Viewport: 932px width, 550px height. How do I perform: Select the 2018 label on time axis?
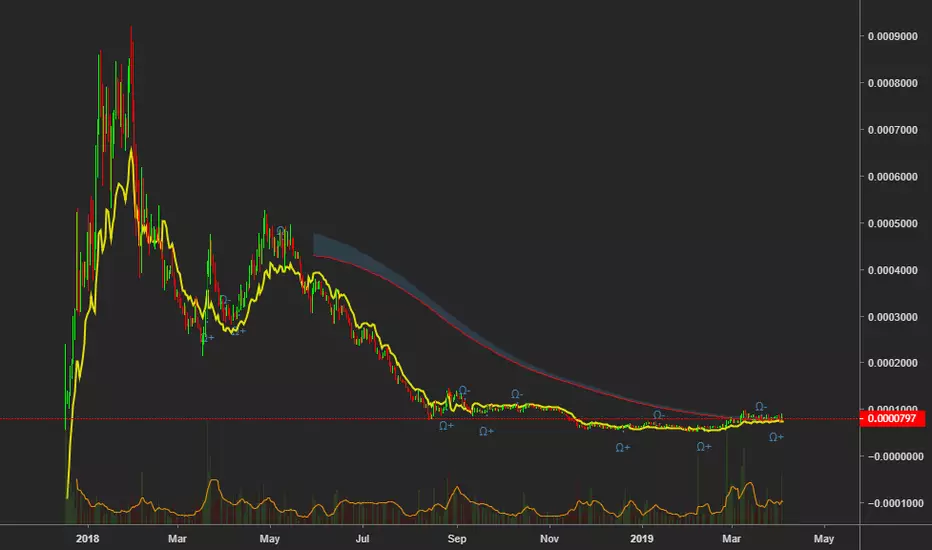(87, 539)
